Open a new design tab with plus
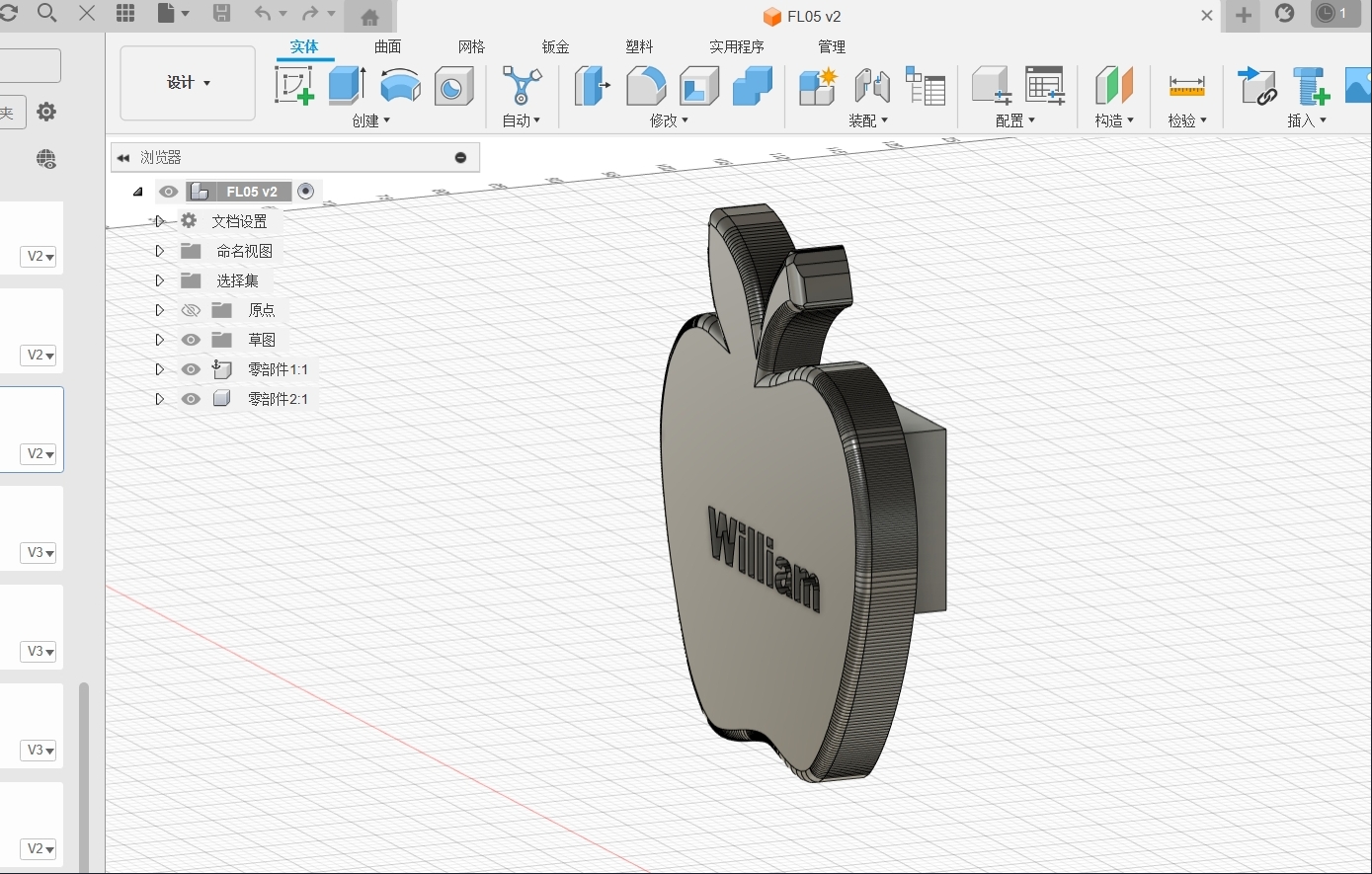The height and width of the screenshot is (874, 1372). pyautogui.click(x=1244, y=15)
